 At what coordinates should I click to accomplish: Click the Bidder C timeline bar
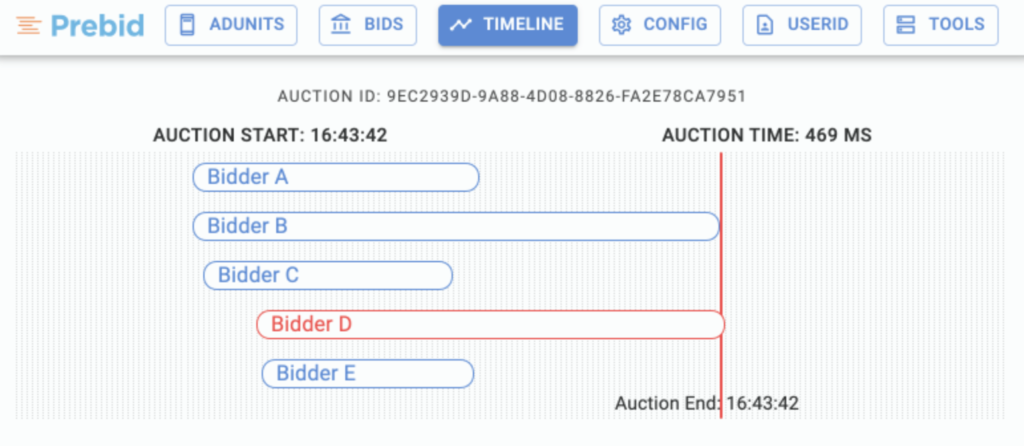tap(328, 275)
